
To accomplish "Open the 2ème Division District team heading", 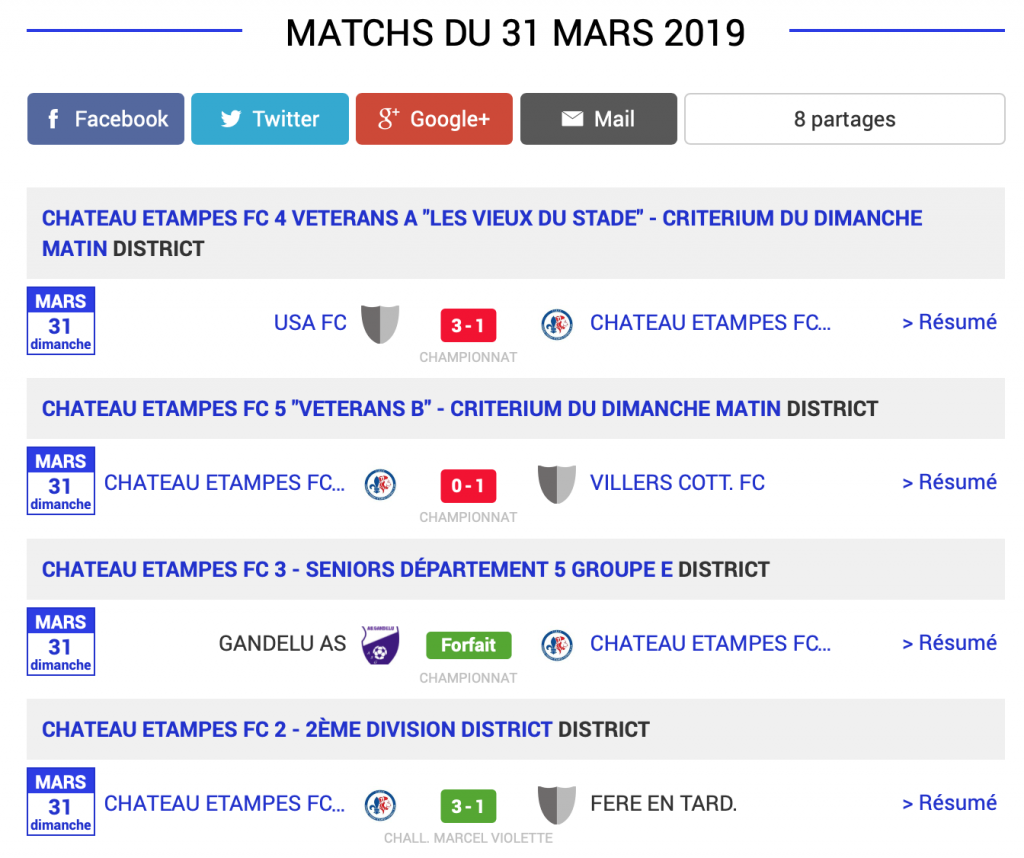I will (x=296, y=730).
